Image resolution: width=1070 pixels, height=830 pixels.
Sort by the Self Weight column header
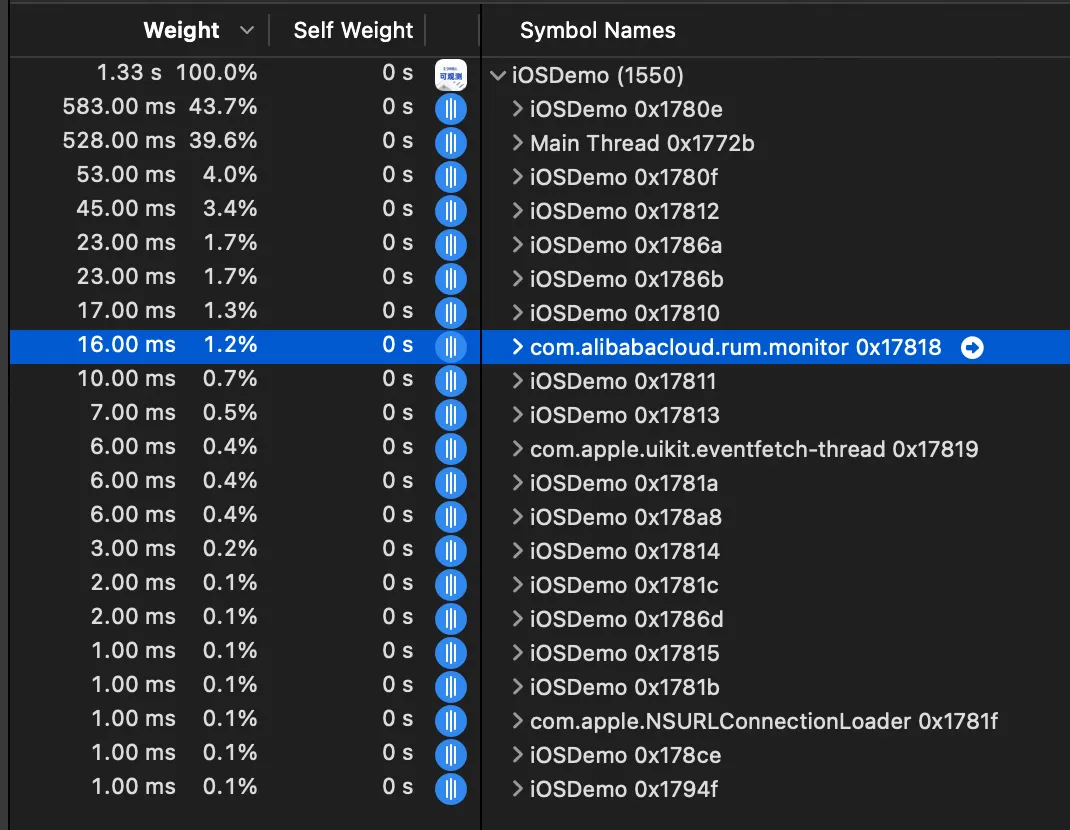click(353, 31)
